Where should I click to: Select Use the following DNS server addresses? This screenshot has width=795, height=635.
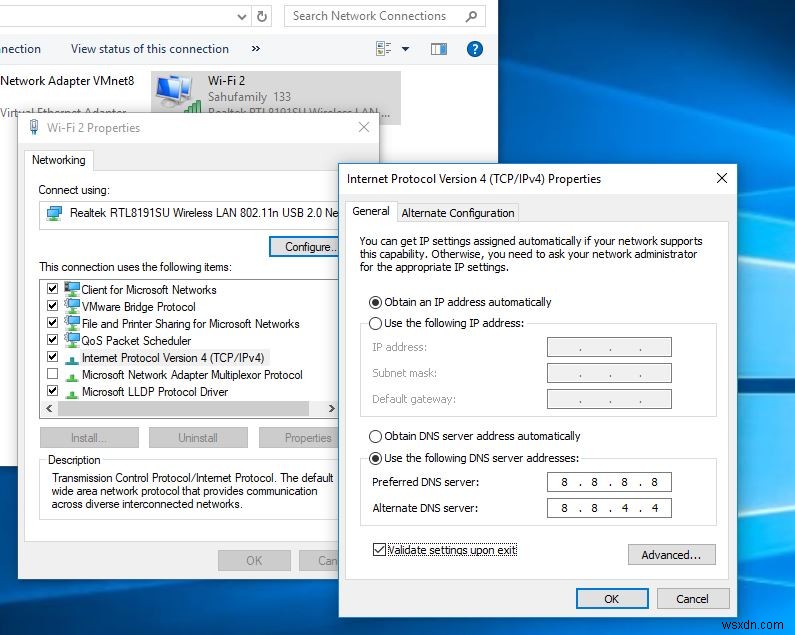(x=375, y=458)
